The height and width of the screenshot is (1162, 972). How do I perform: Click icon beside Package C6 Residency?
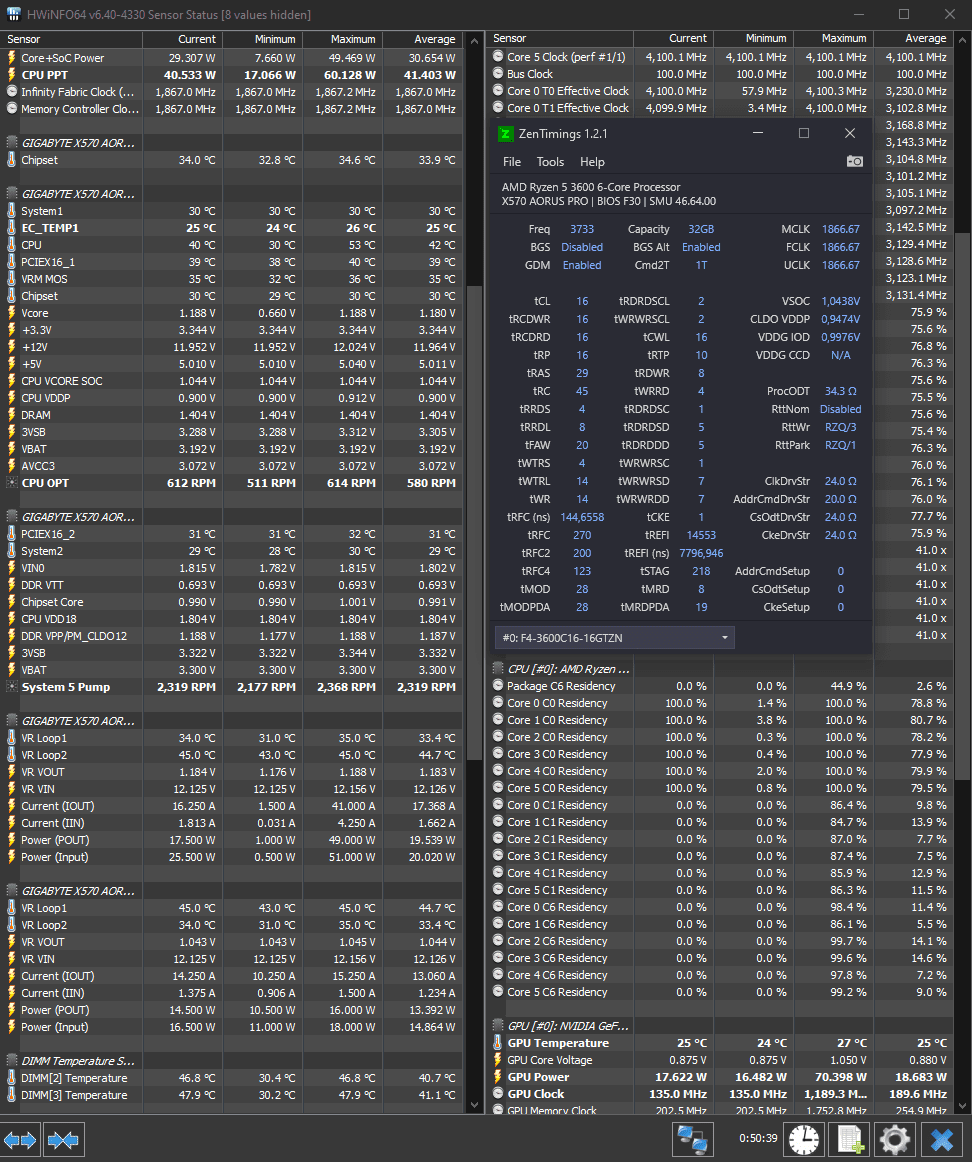[x=498, y=685]
